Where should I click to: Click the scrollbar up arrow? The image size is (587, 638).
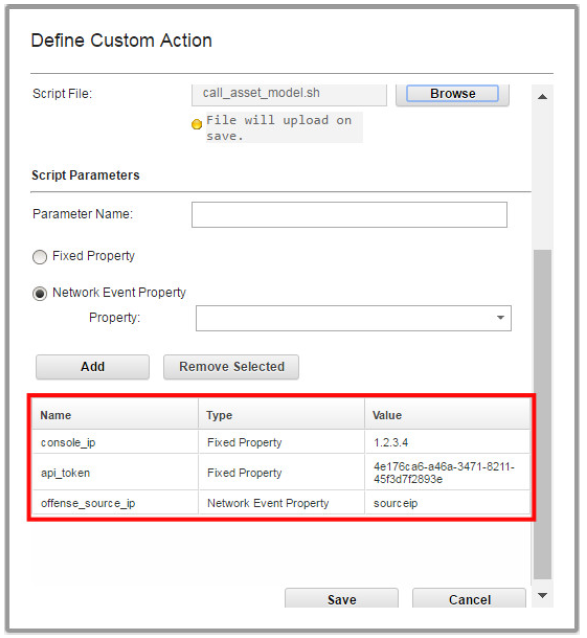(542, 97)
